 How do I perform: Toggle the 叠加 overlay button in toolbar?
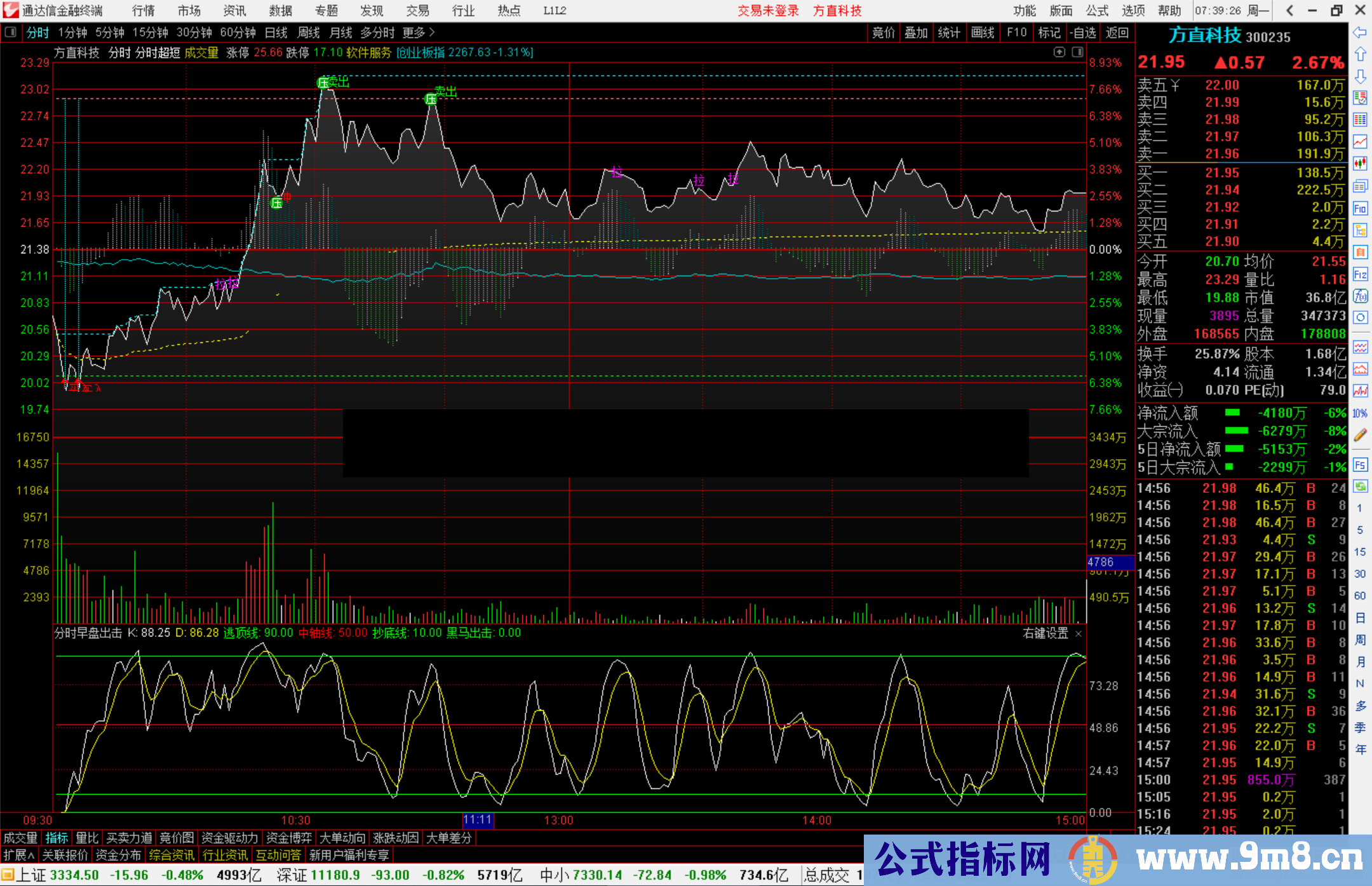[x=916, y=32]
